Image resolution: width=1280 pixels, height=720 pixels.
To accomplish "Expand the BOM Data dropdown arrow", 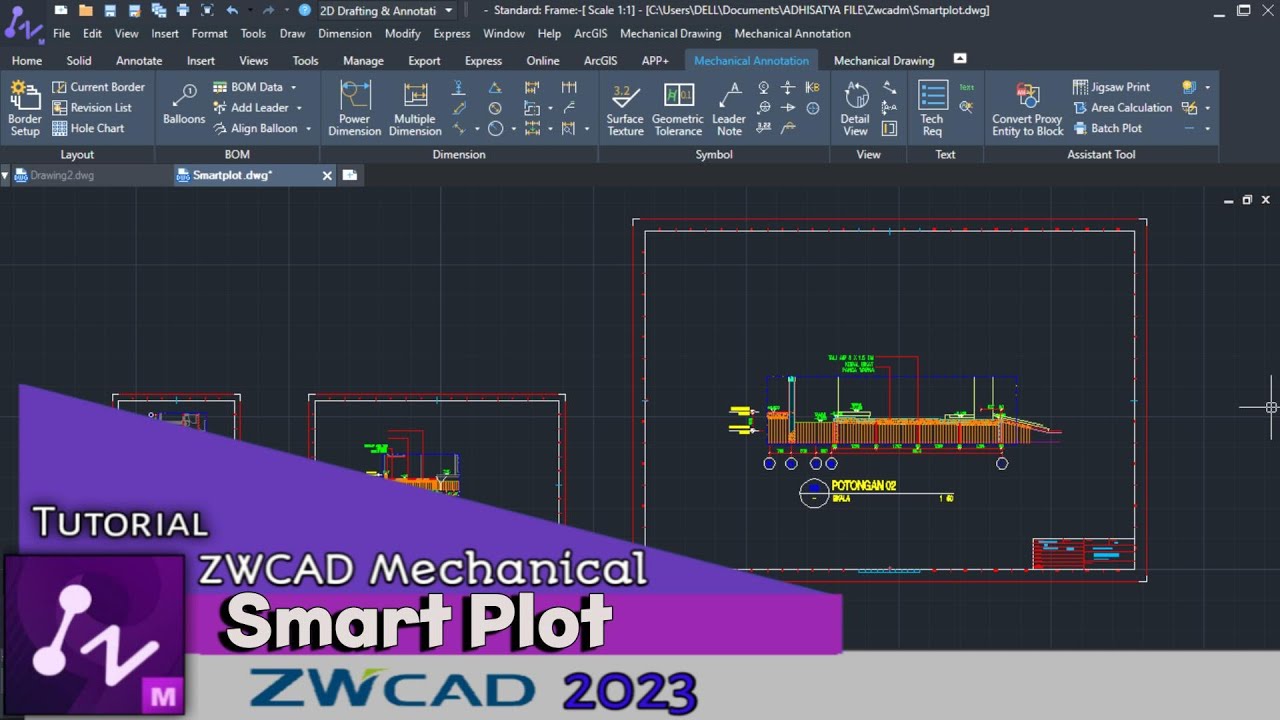I will coord(293,88).
